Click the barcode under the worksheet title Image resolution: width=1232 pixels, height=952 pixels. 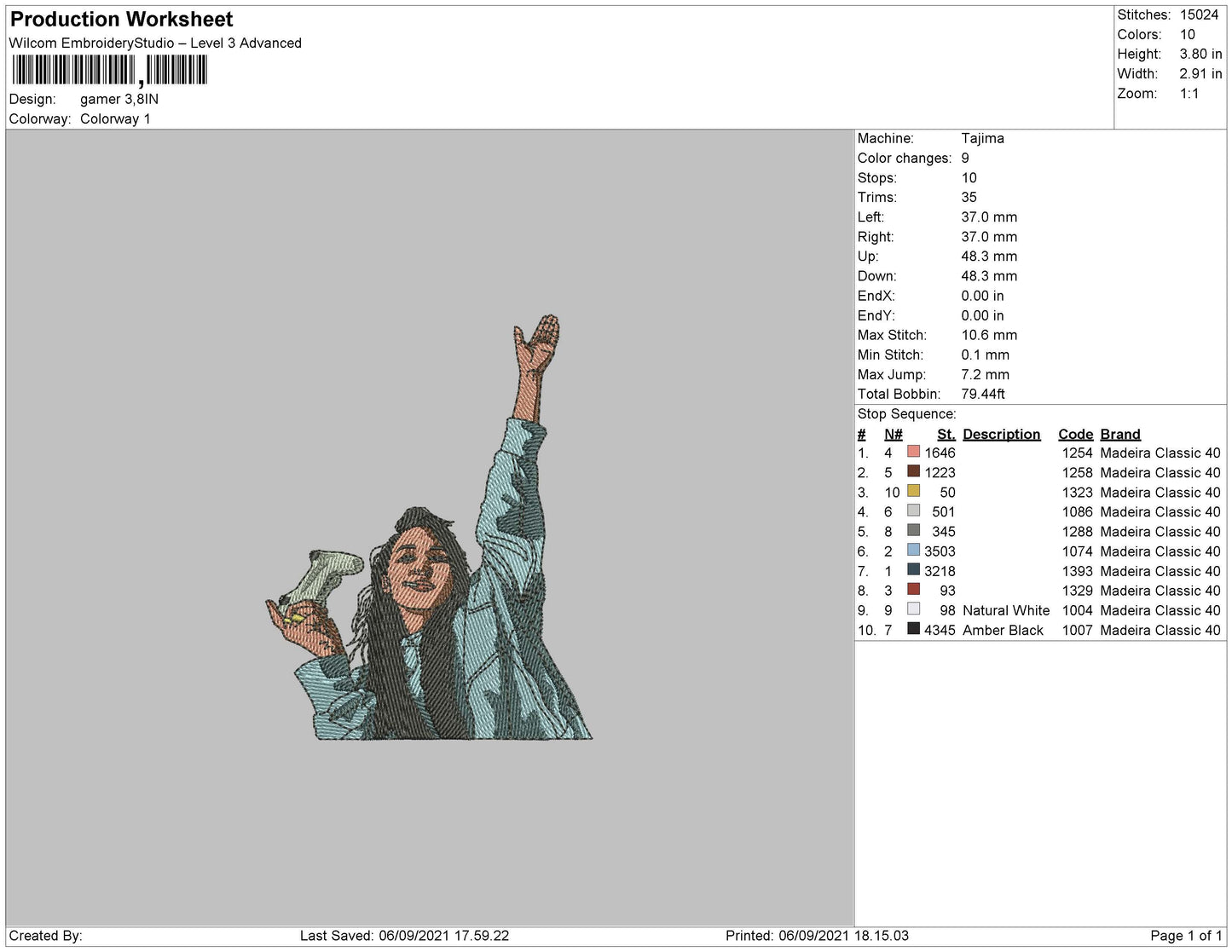[109, 71]
